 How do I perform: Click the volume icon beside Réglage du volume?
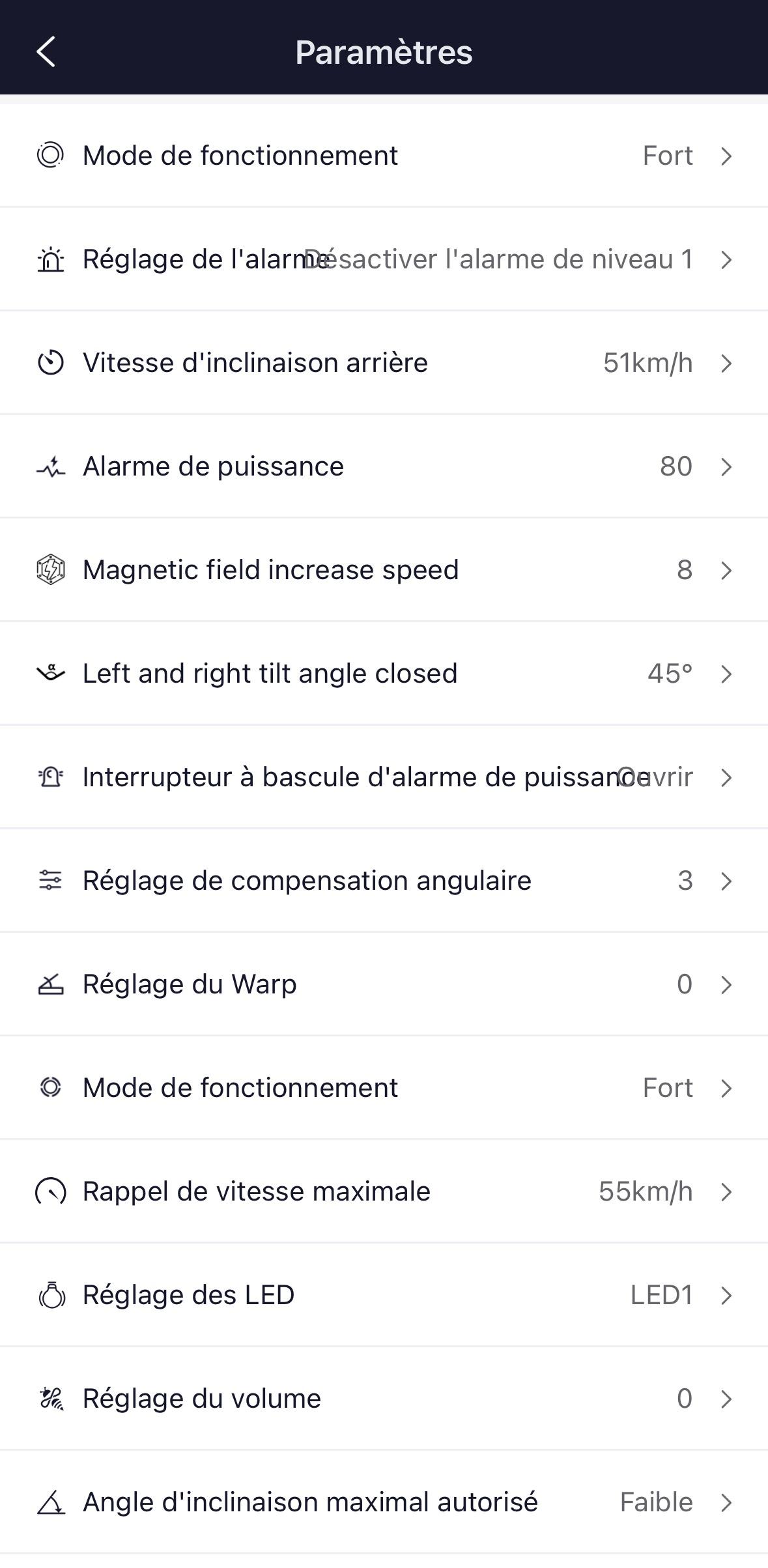click(x=51, y=1399)
